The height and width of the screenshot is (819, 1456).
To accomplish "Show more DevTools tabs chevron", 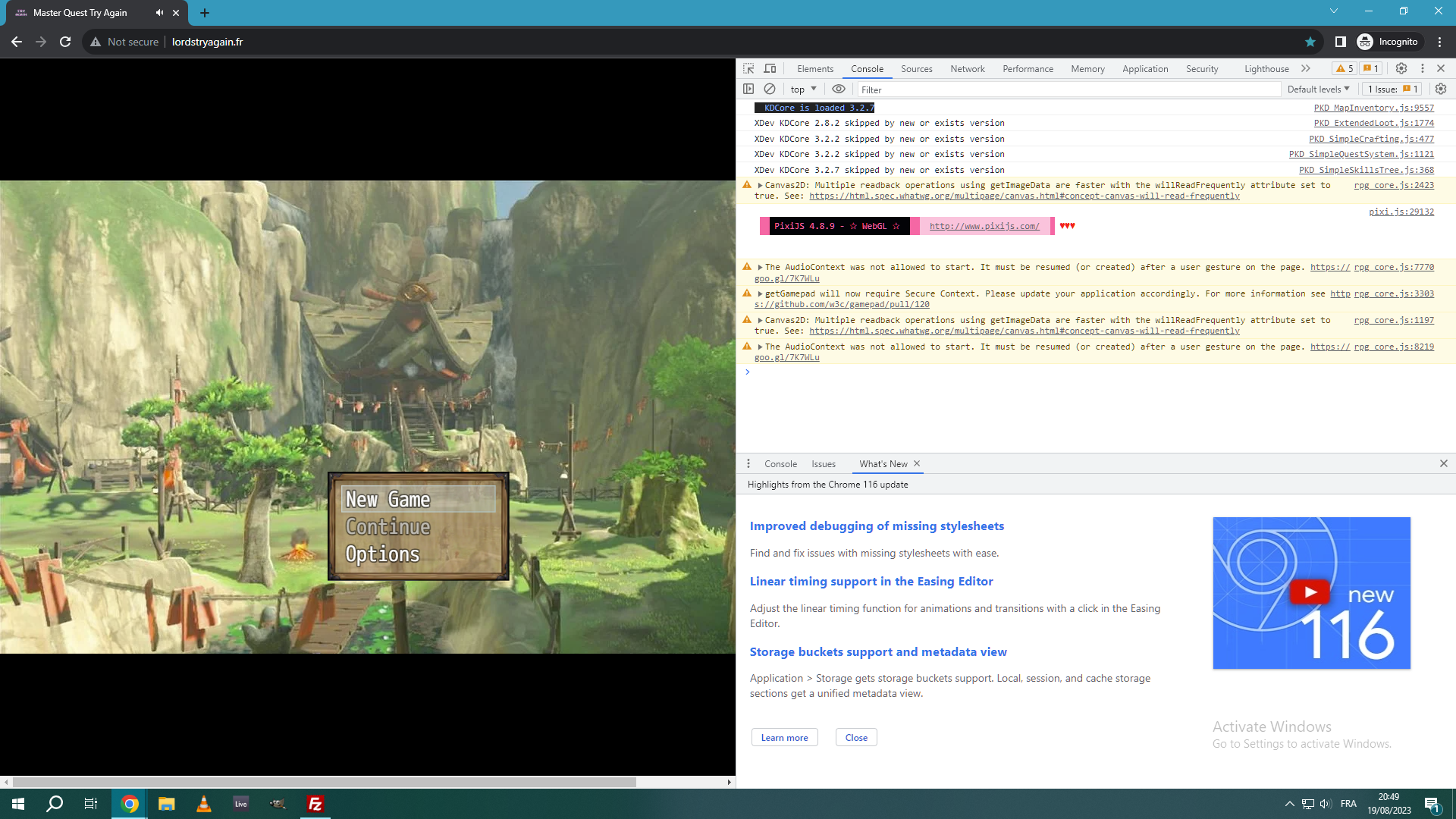I will point(1306,68).
